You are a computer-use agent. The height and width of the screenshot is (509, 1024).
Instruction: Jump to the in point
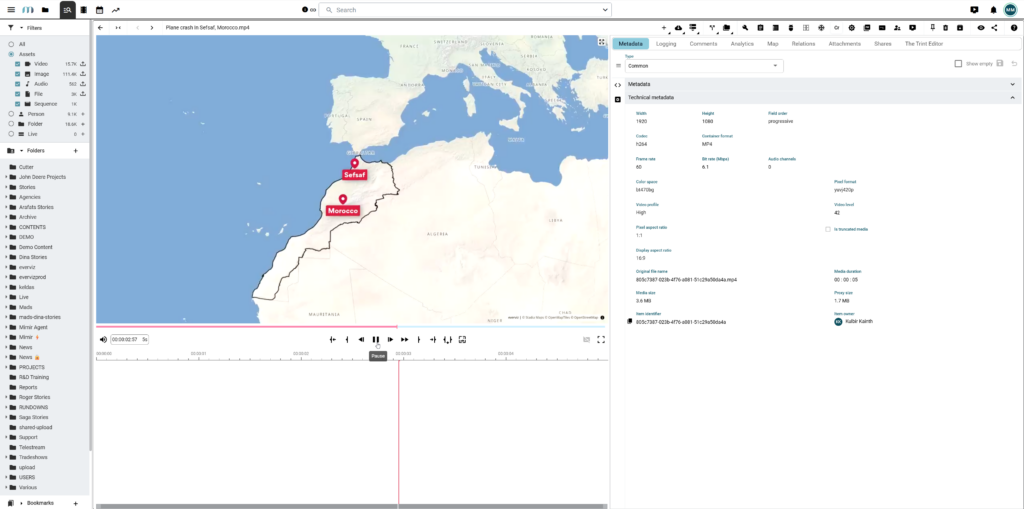click(x=332, y=340)
